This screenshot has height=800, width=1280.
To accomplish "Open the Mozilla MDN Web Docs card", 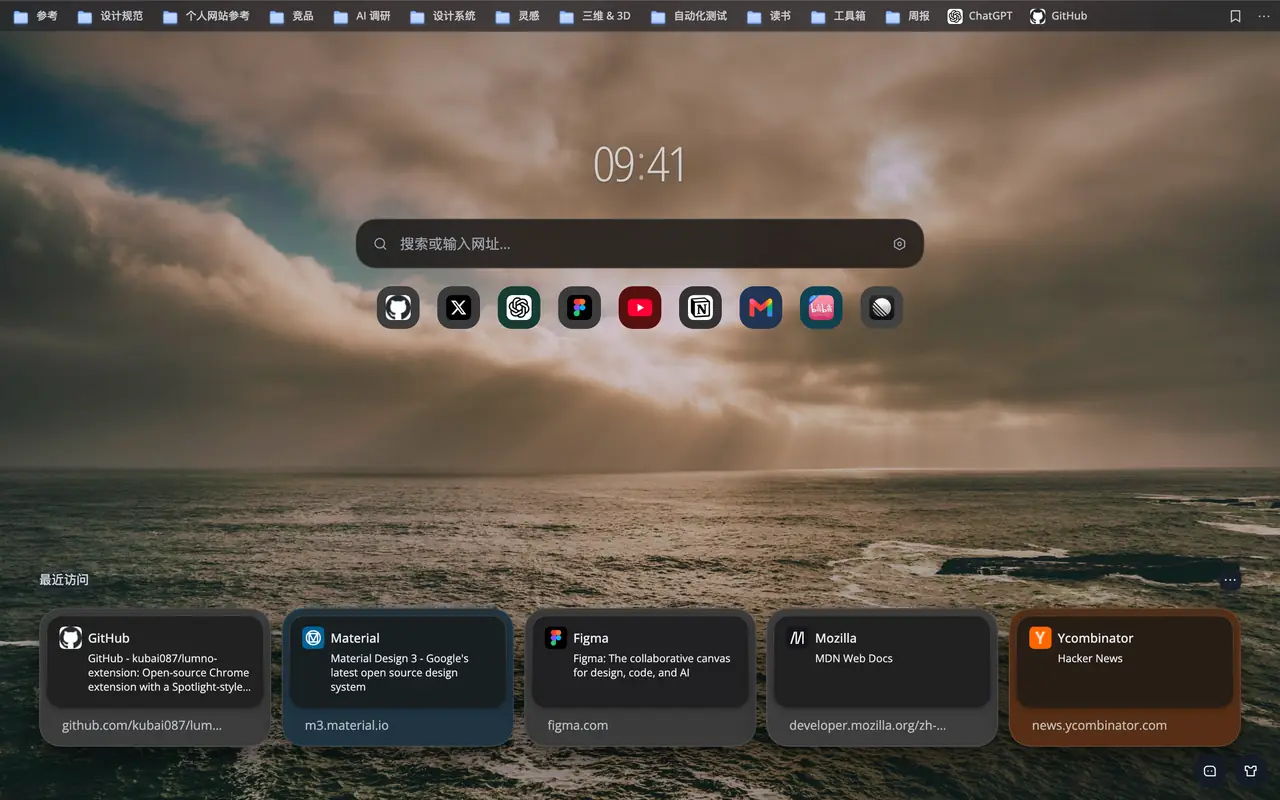I will (x=882, y=677).
